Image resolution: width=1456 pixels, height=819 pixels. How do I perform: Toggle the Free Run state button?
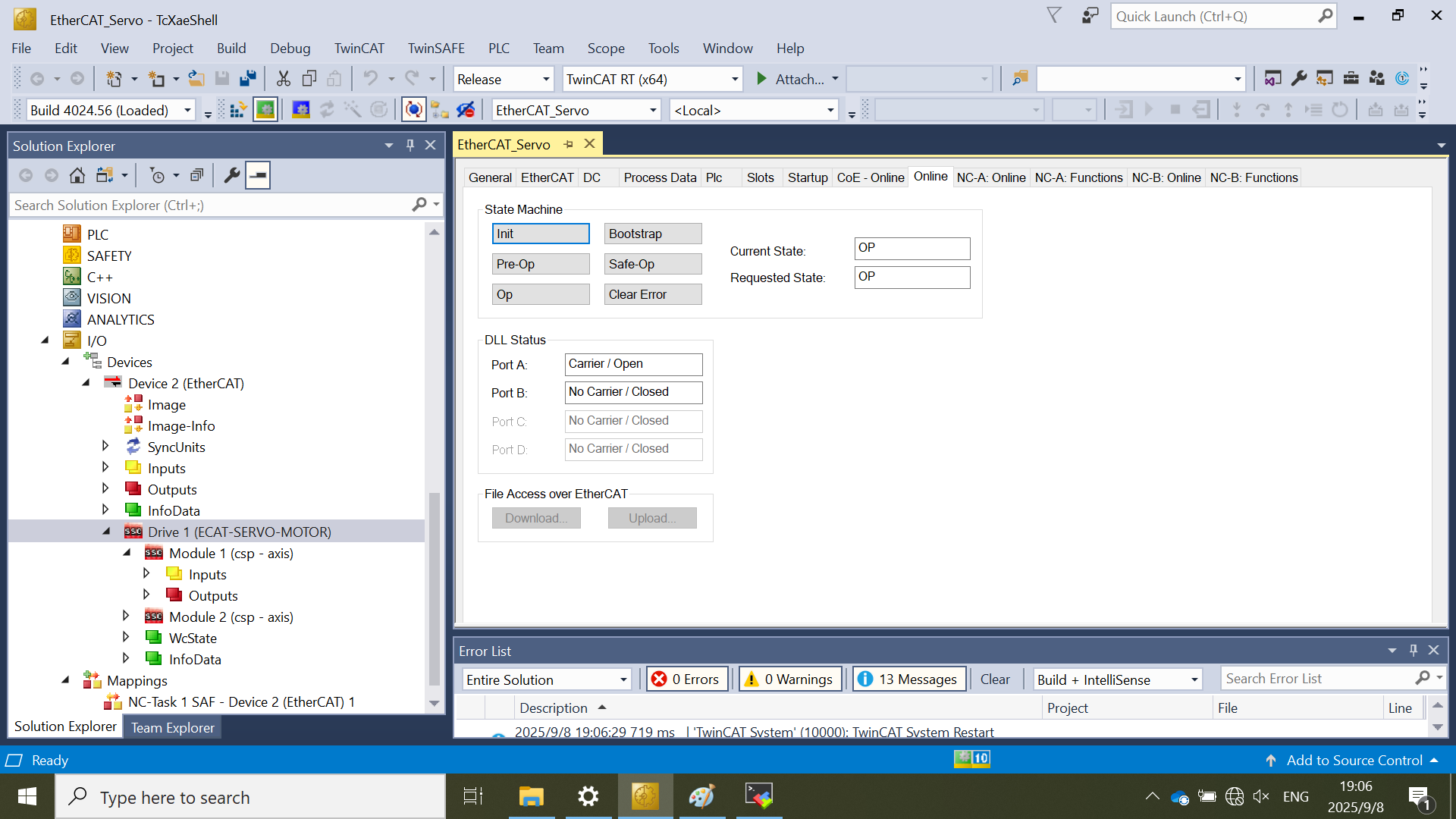(x=413, y=110)
